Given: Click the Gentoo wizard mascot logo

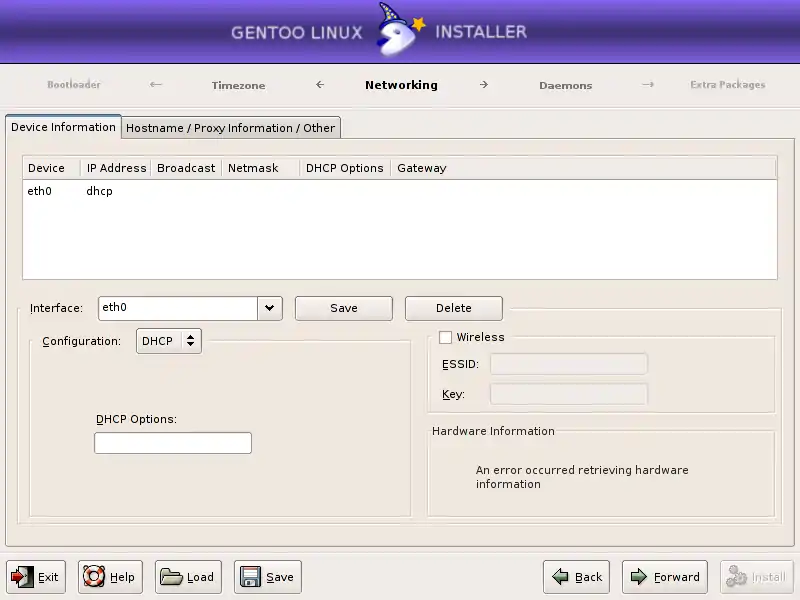Looking at the screenshot, I should tap(398, 30).
